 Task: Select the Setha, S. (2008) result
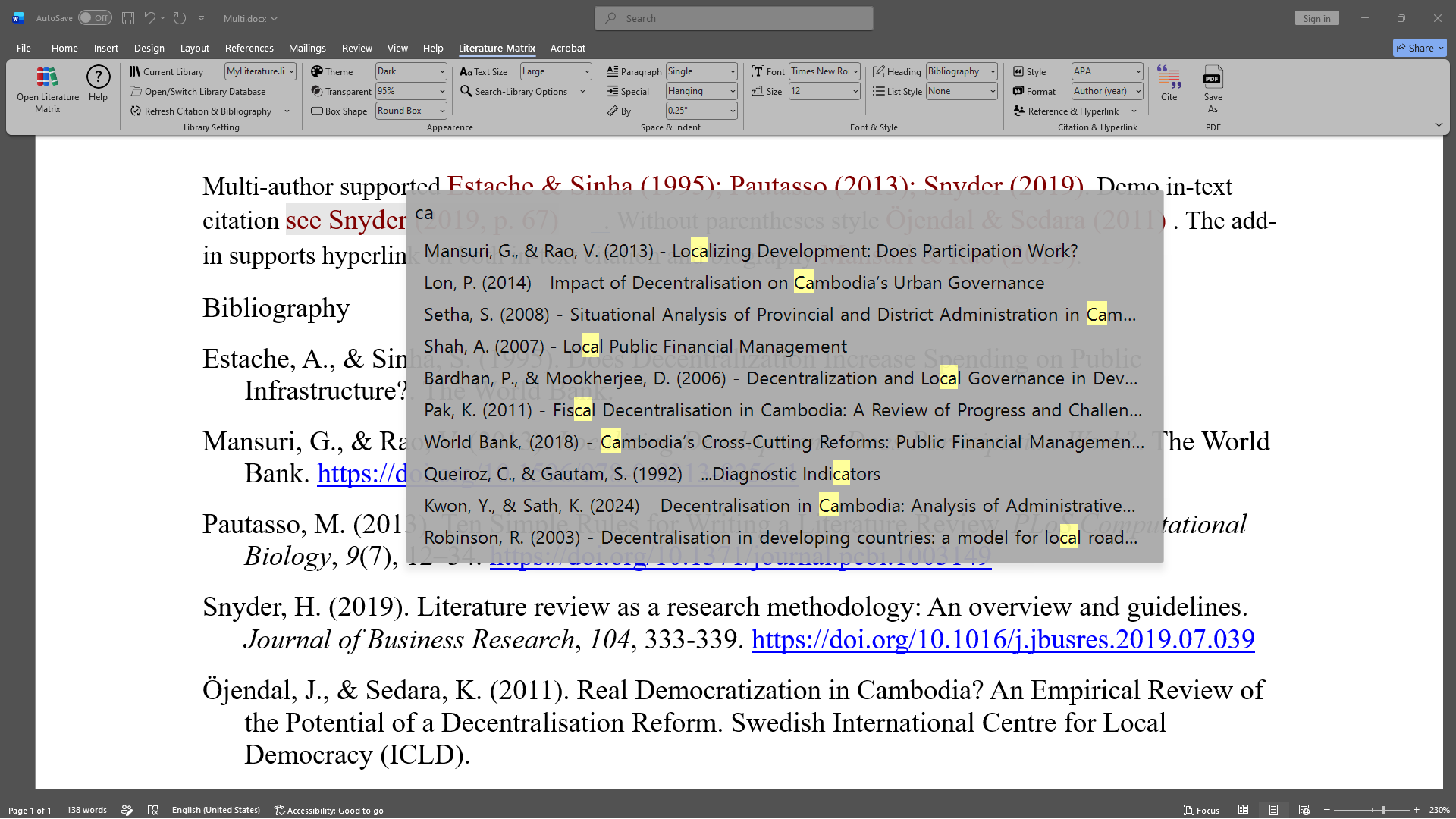(x=784, y=315)
